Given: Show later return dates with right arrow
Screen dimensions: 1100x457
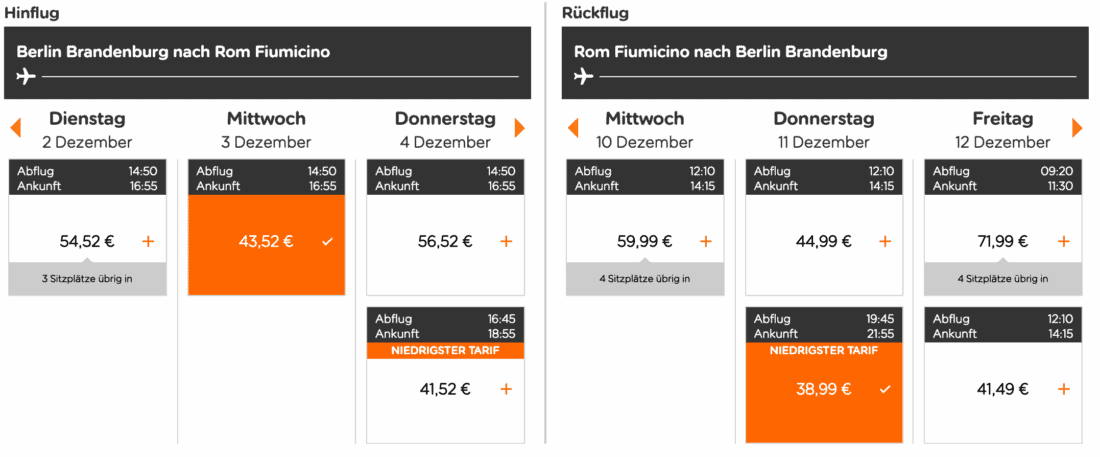Looking at the screenshot, I should tap(1077, 128).
